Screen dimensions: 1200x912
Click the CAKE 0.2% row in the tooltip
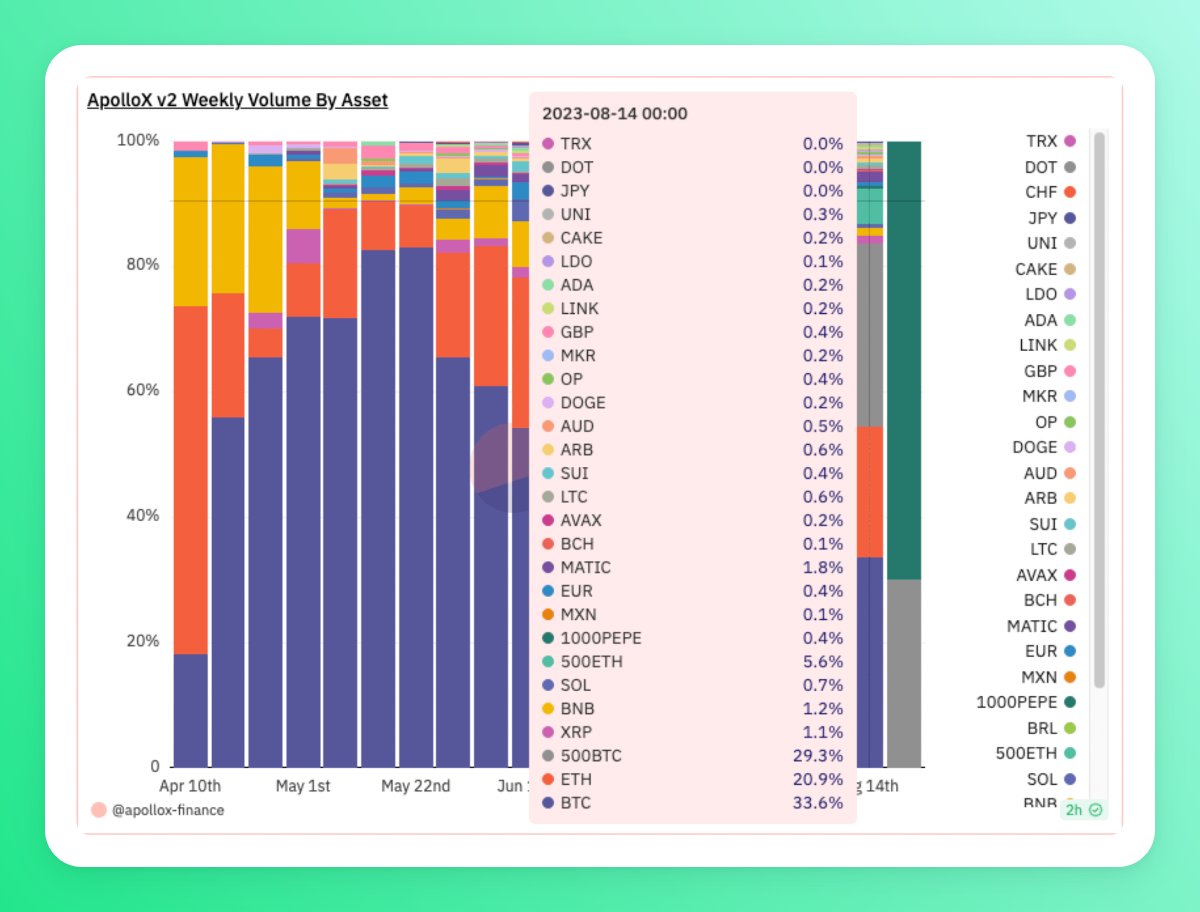[x=692, y=238]
